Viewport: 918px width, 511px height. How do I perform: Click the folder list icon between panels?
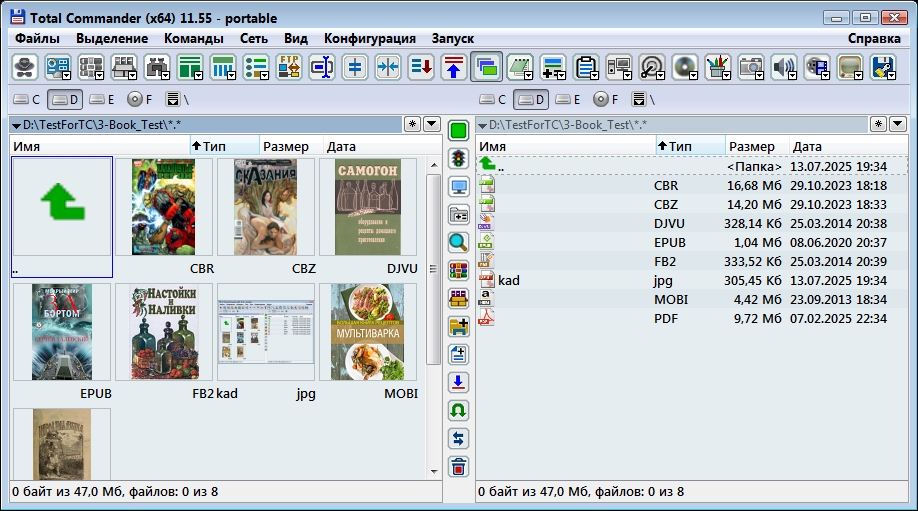pos(458,215)
